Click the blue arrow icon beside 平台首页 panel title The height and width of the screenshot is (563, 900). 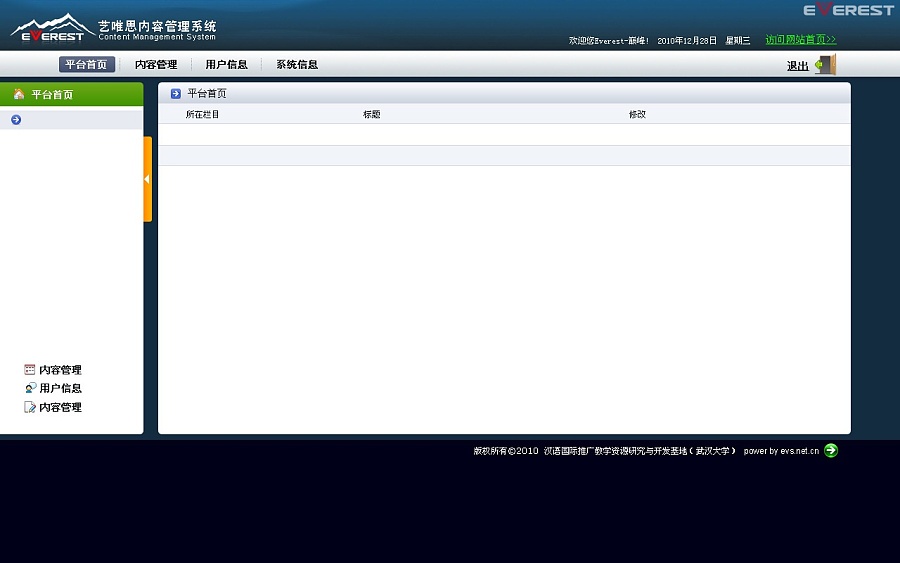tap(176, 94)
